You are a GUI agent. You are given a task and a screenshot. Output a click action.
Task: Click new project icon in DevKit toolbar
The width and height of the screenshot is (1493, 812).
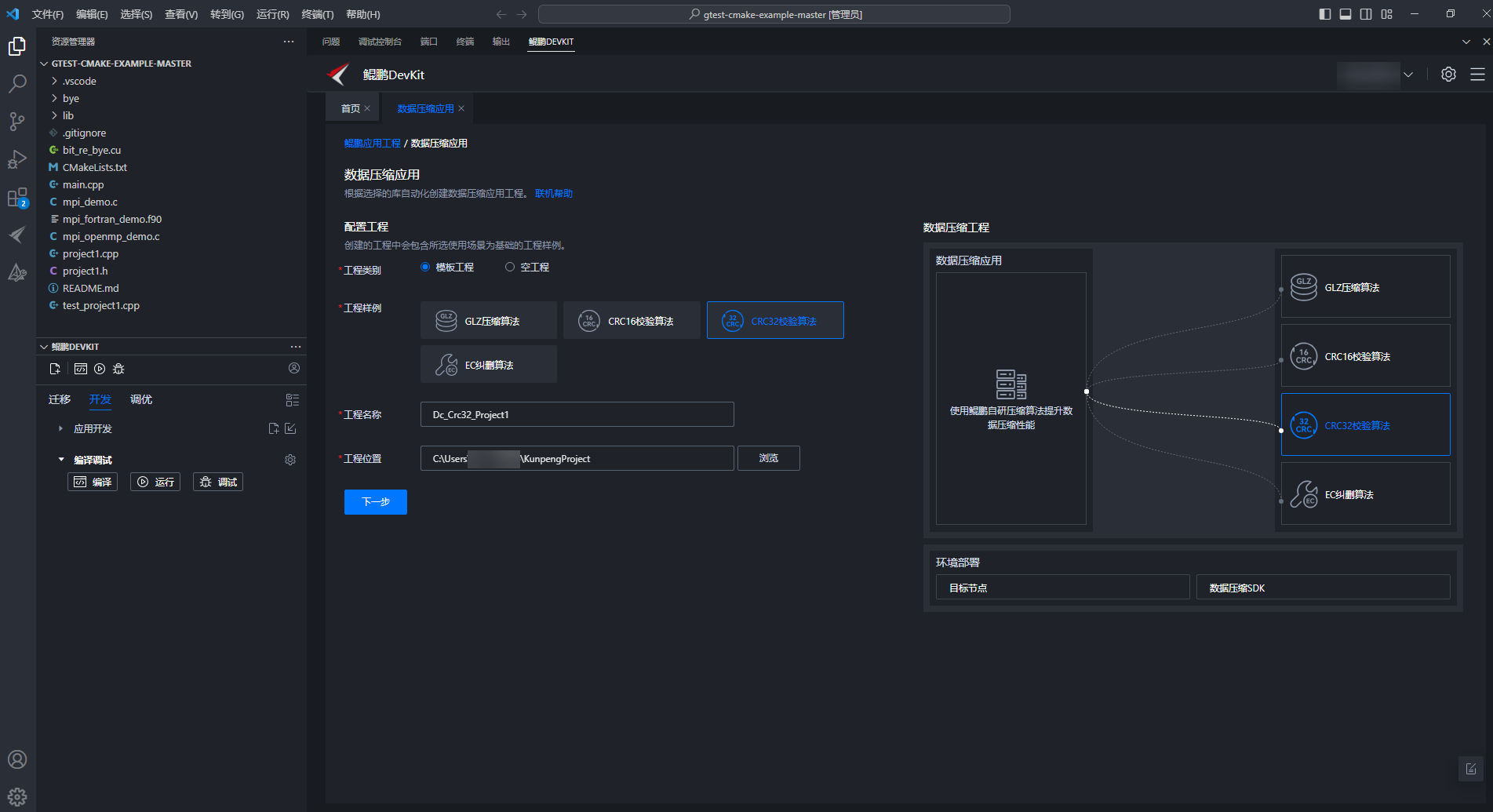point(55,369)
